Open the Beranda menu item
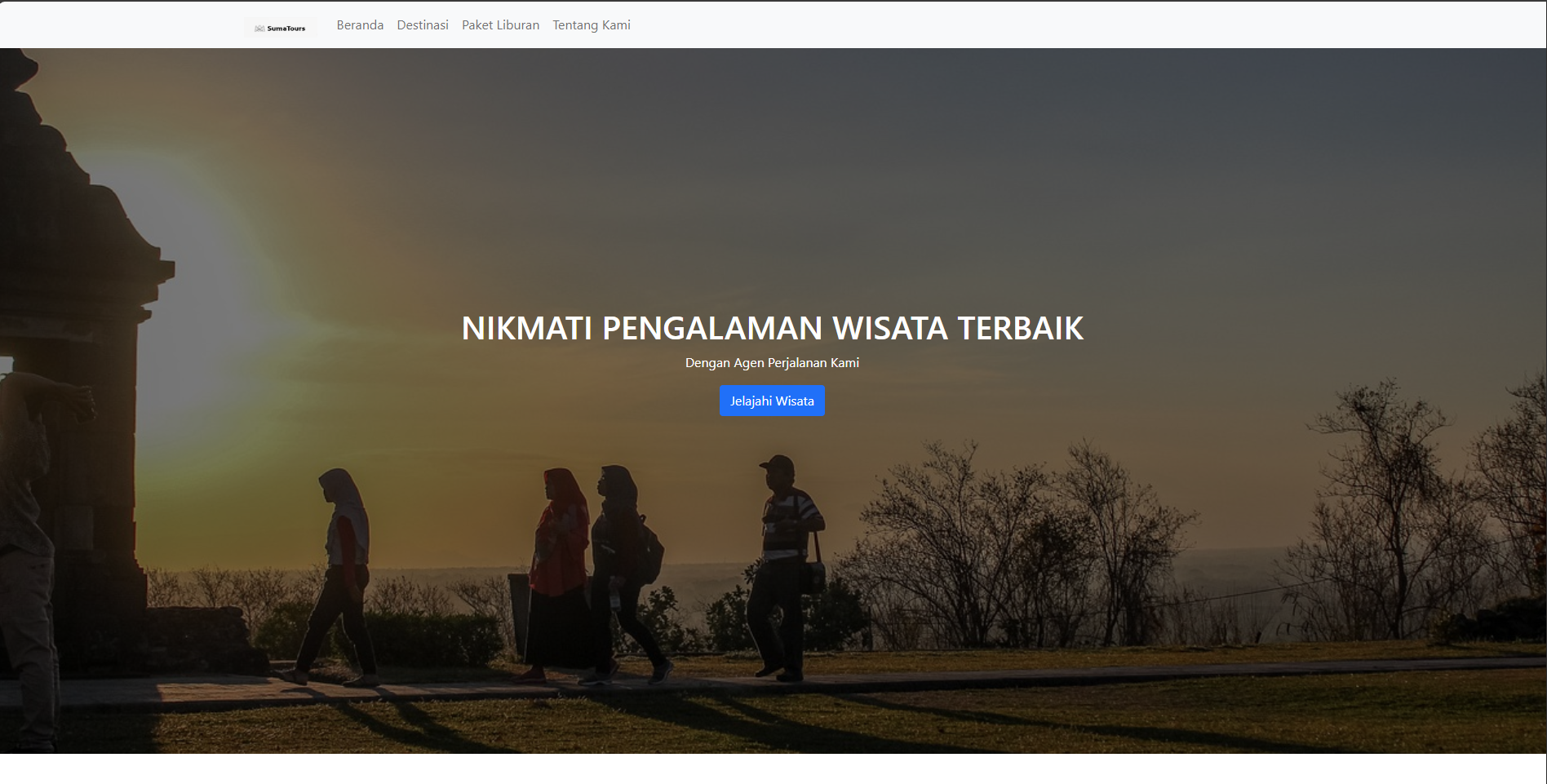The width and height of the screenshot is (1547, 784). [360, 25]
